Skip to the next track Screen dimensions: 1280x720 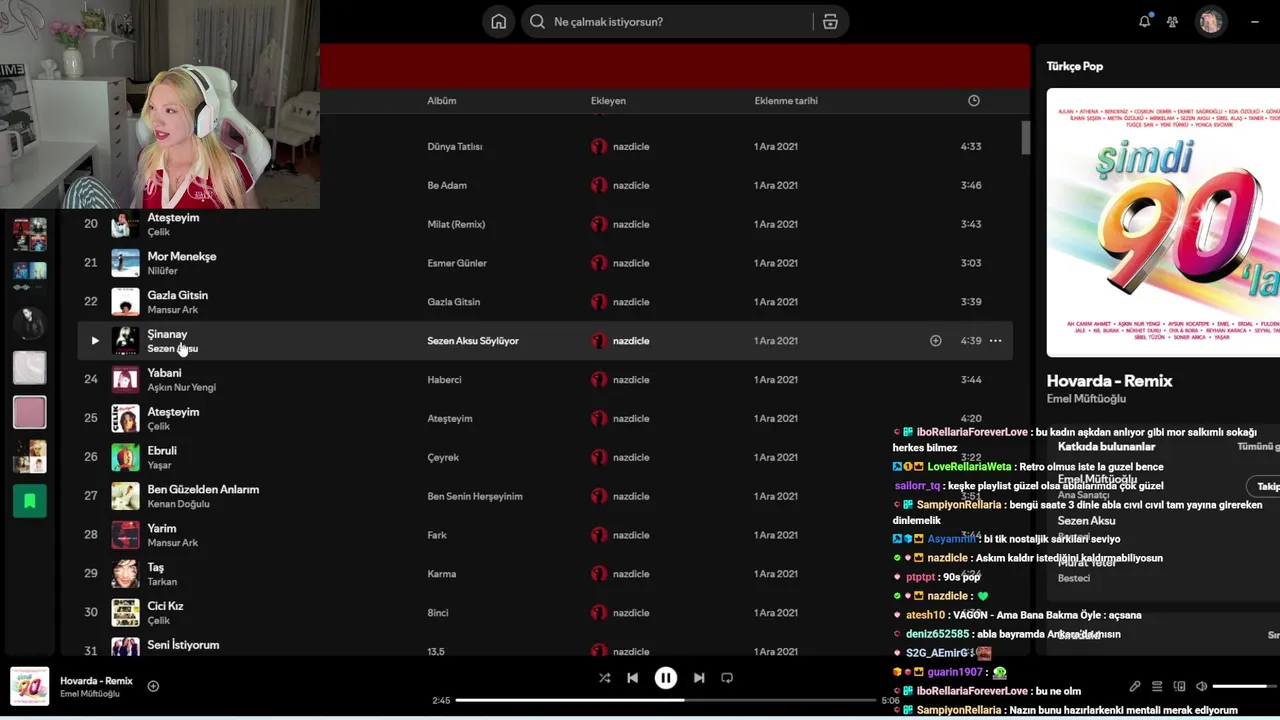click(x=699, y=678)
